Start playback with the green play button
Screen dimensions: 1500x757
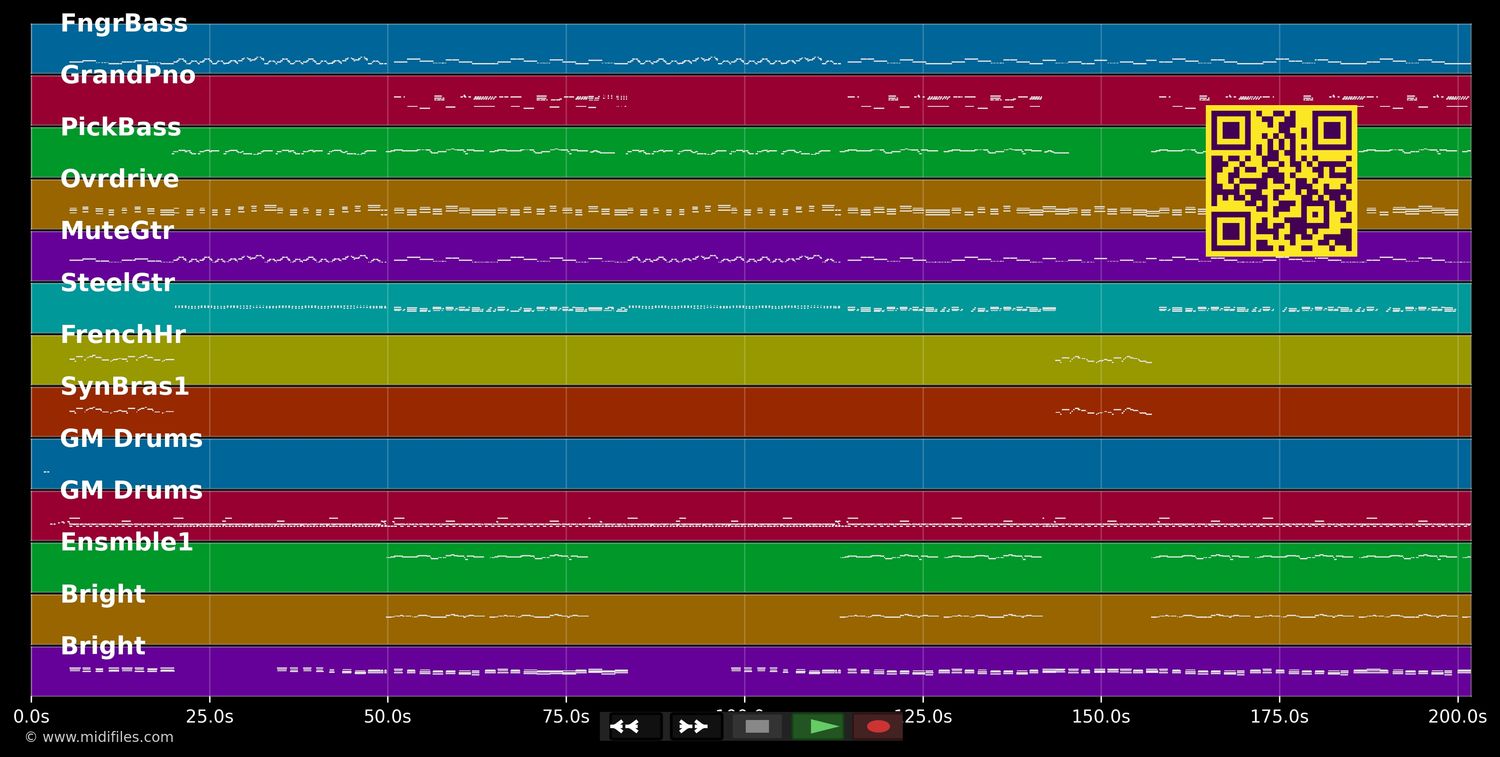(x=818, y=726)
